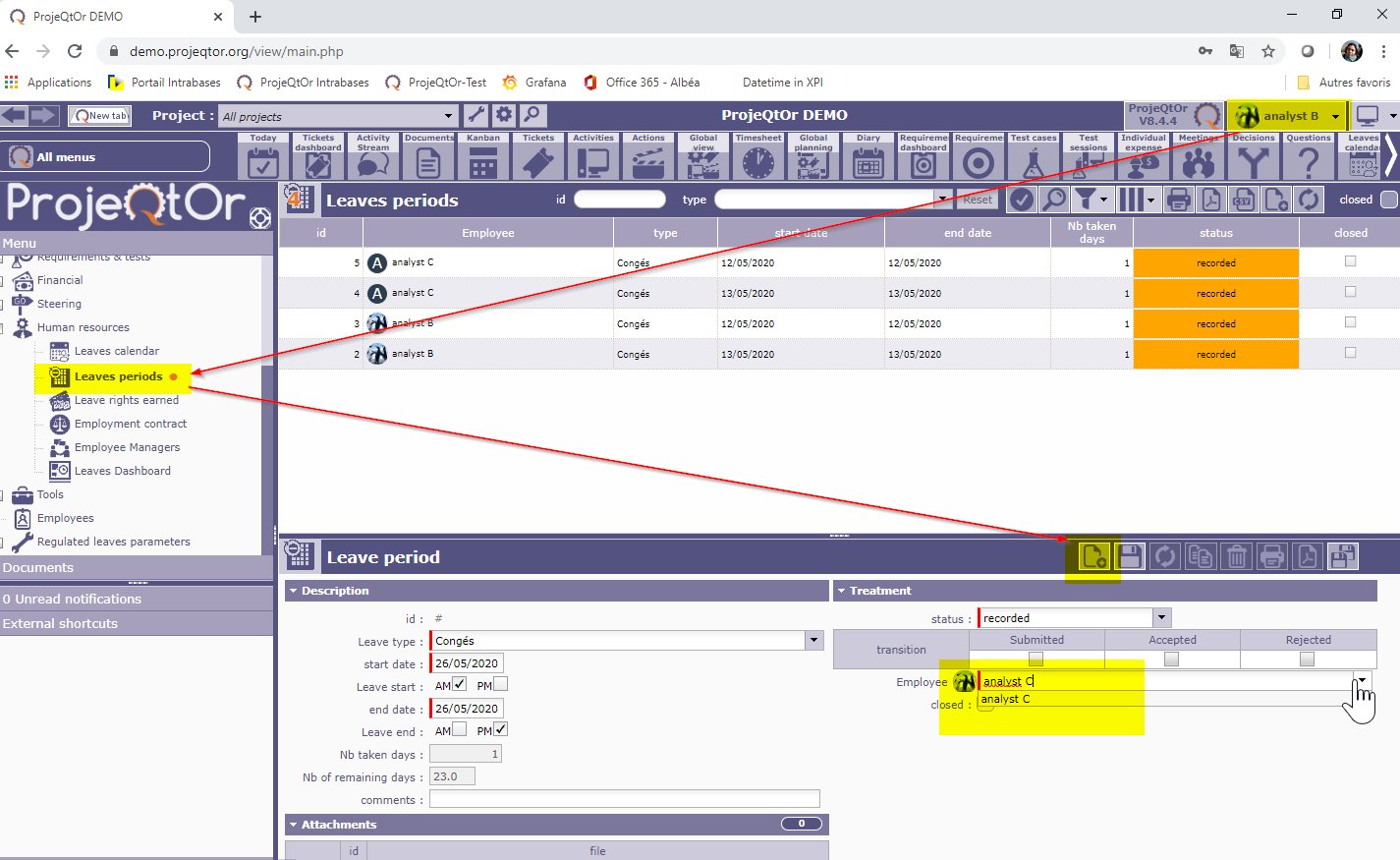Open Leaves calendar in the menu
The image size is (1400, 860).
pos(116,351)
